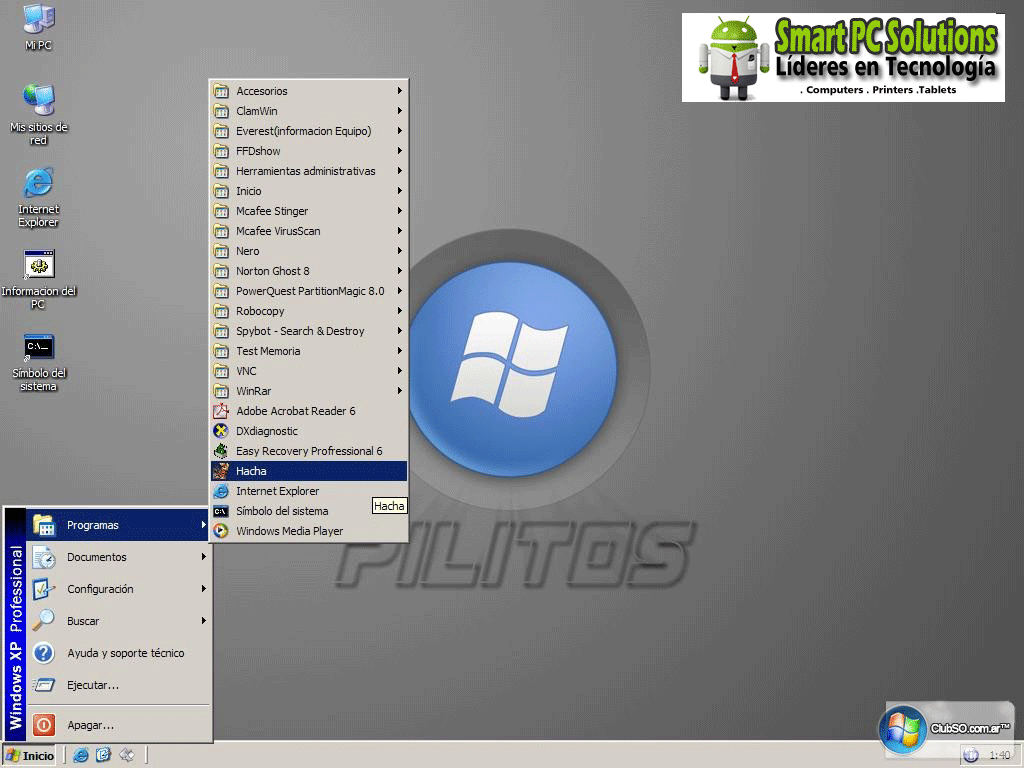This screenshot has width=1024, height=768.
Task: Click the red Apagar power icon
Action: (x=44, y=724)
